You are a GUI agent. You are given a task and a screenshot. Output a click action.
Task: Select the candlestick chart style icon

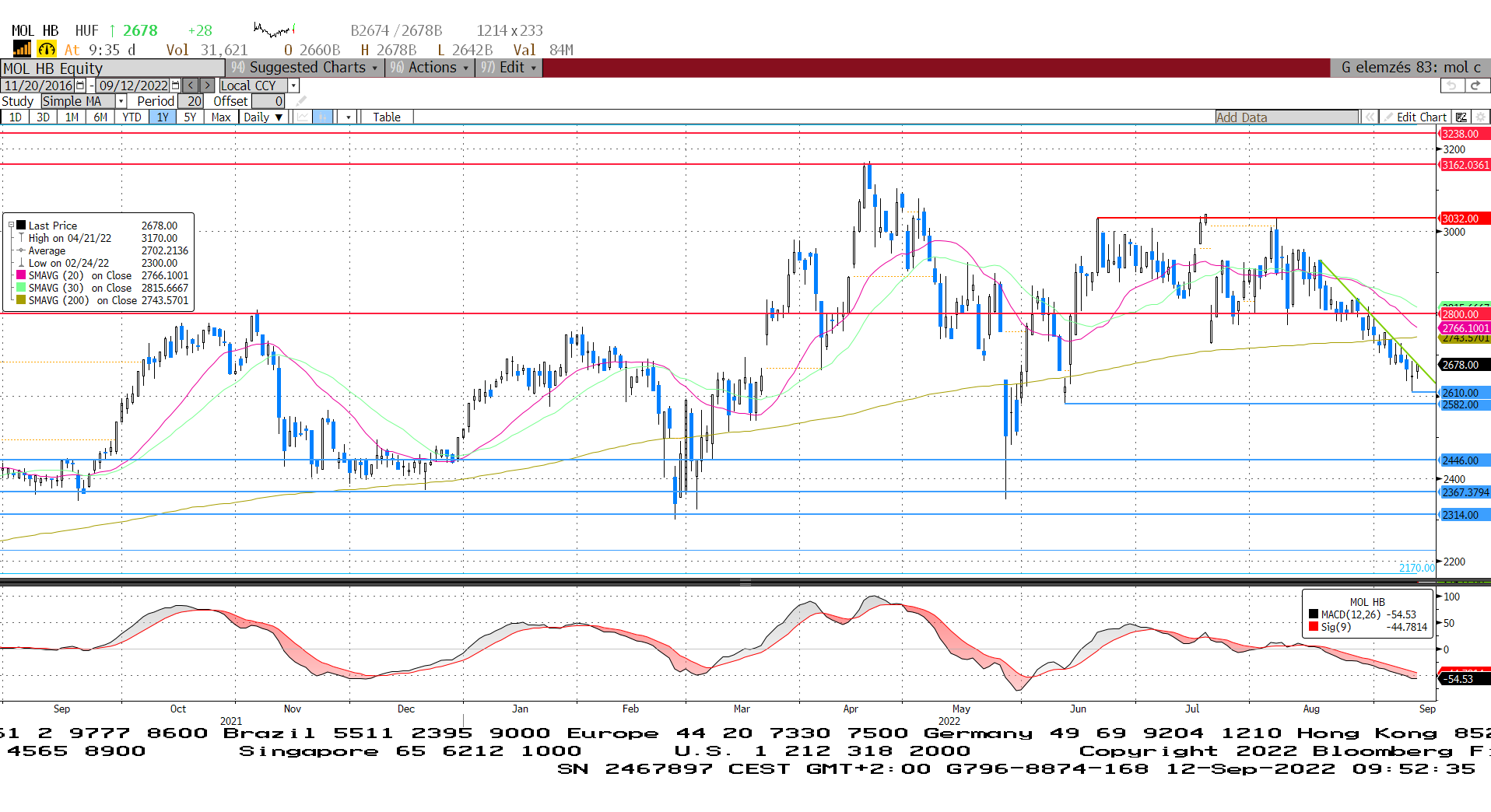(323, 117)
